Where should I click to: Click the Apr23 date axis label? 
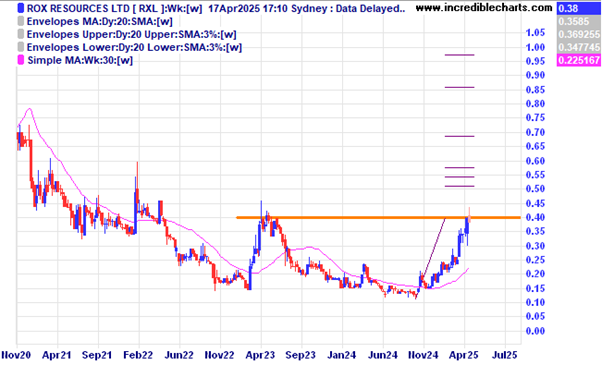(260, 355)
